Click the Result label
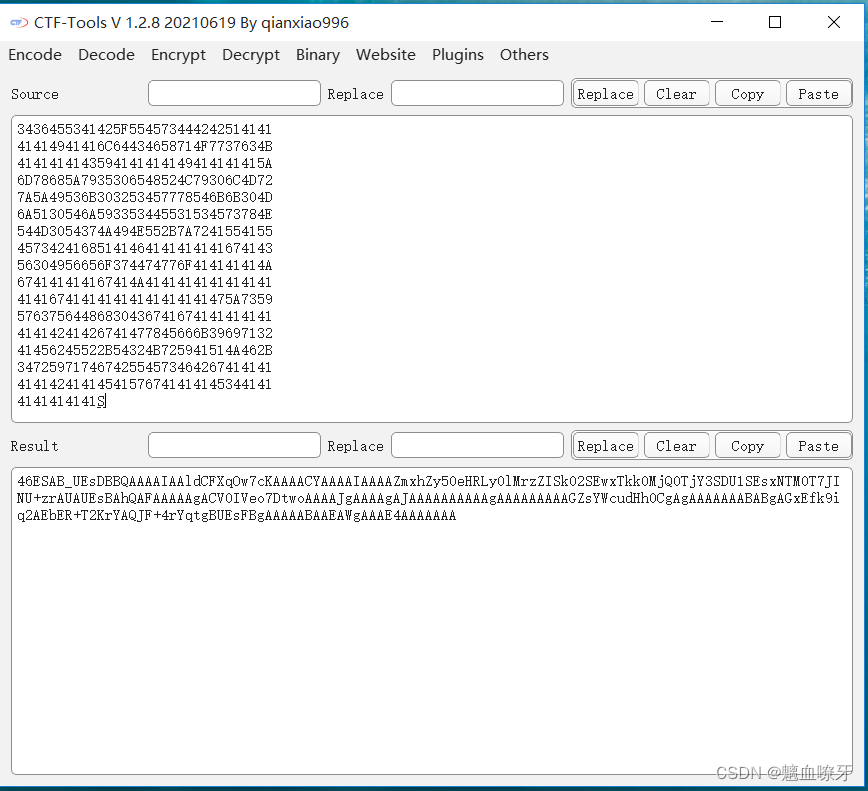This screenshot has height=791, width=868. click(x=34, y=446)
